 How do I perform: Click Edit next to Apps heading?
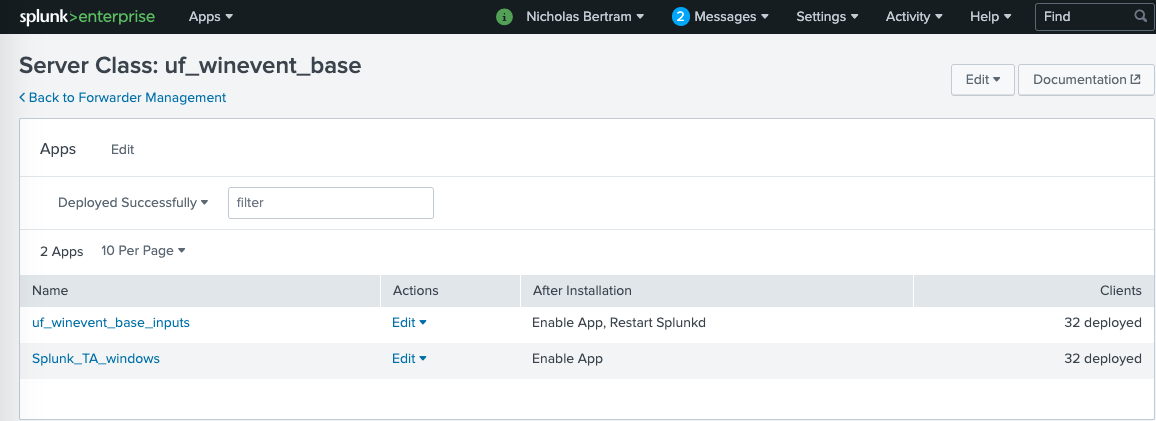pyautogui.click(x=122, y=150)
